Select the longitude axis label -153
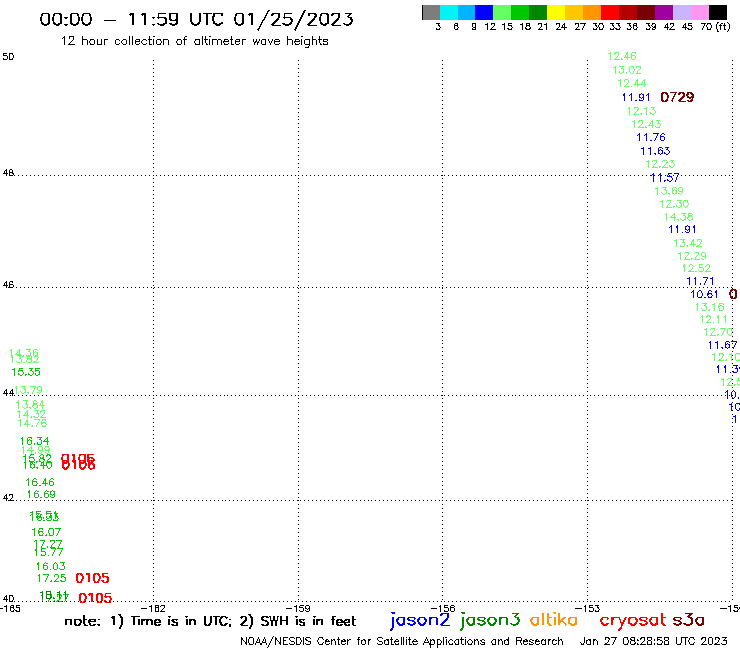740x650 pixels. 588,608
